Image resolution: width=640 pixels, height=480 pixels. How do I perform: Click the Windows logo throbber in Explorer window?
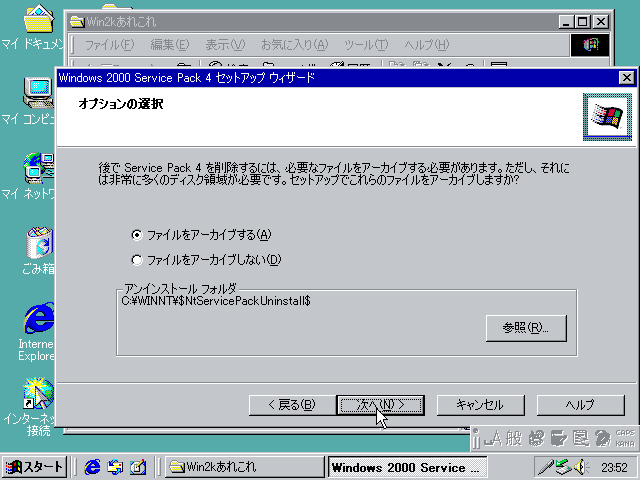coord(590,44)
